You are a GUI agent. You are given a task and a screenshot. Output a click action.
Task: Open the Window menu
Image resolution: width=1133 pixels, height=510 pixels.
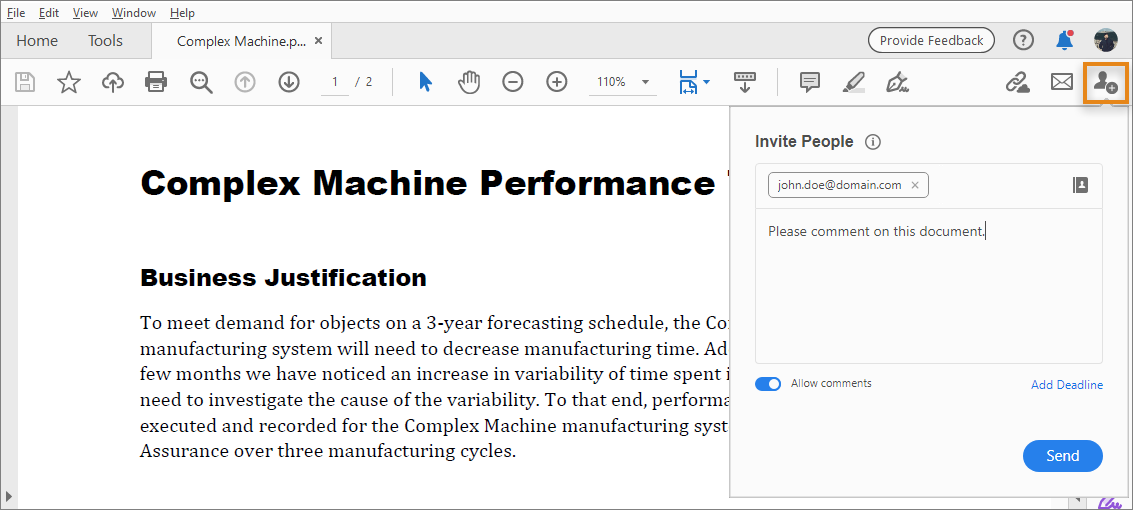click(x=134, y=13)
